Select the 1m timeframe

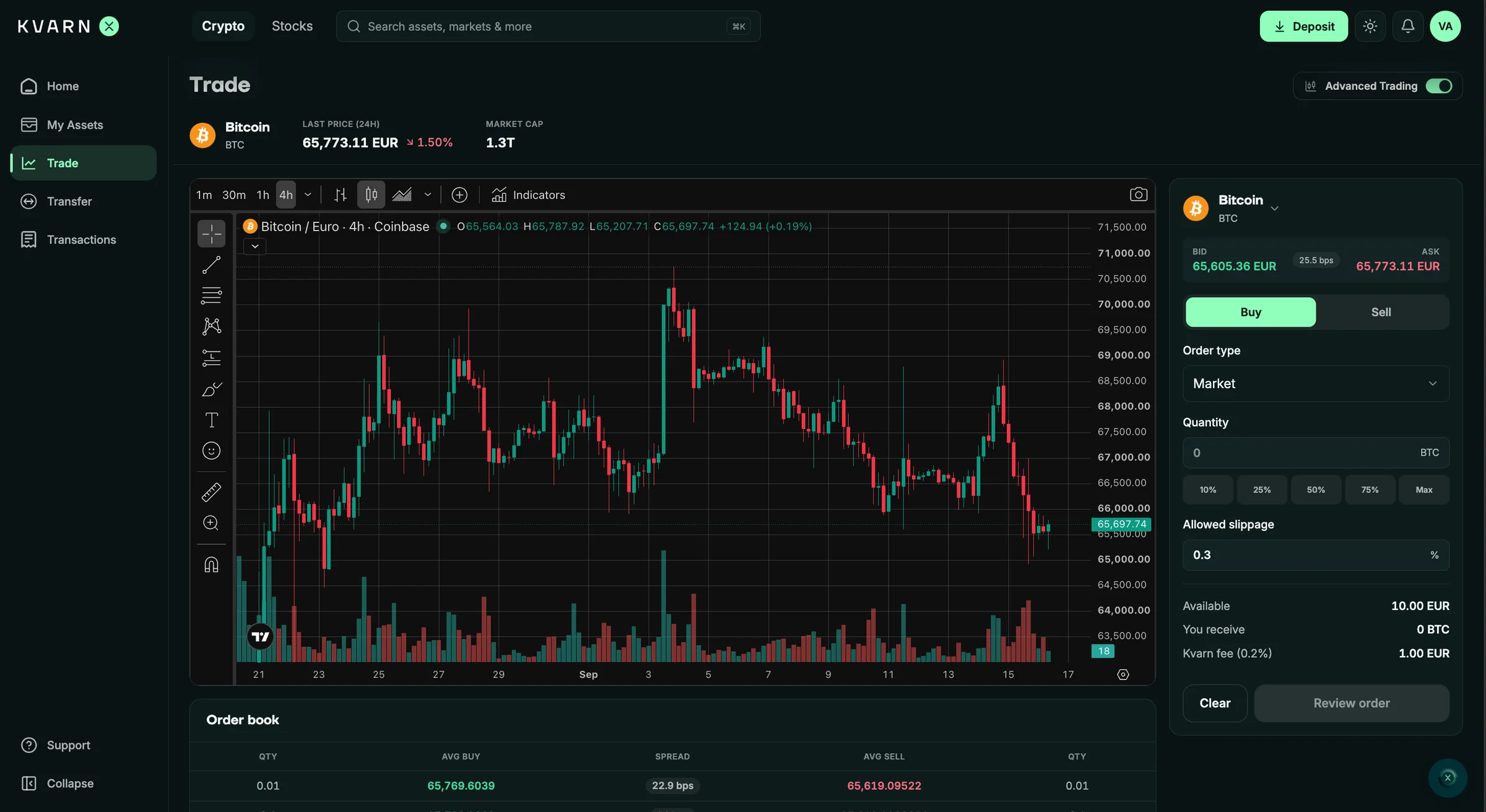(x=204, y=195)
